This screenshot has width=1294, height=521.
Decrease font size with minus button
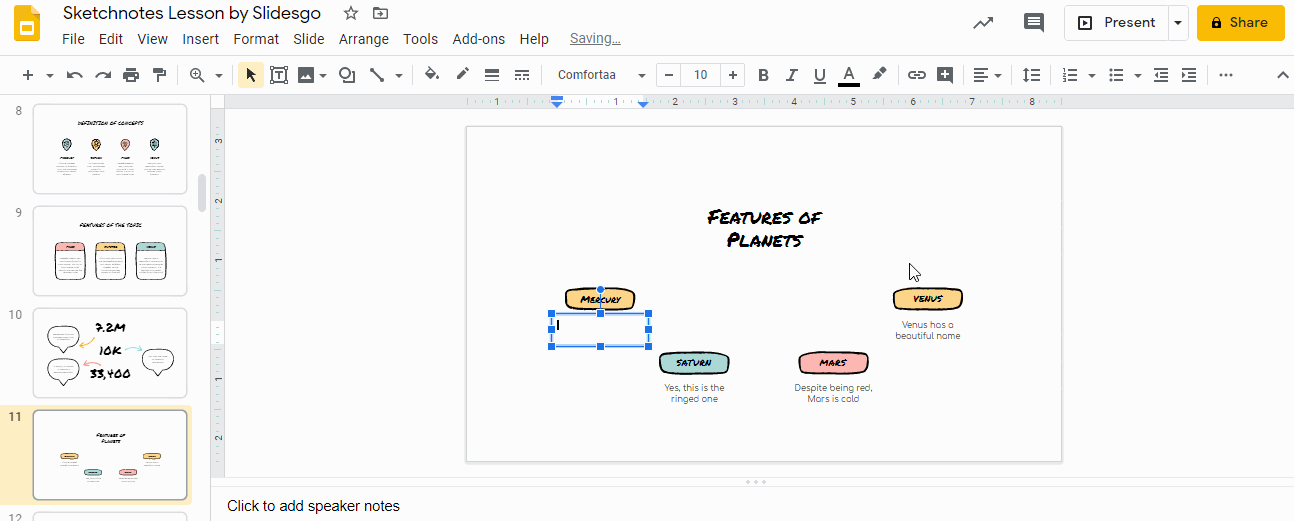click(x=668, y=75)
